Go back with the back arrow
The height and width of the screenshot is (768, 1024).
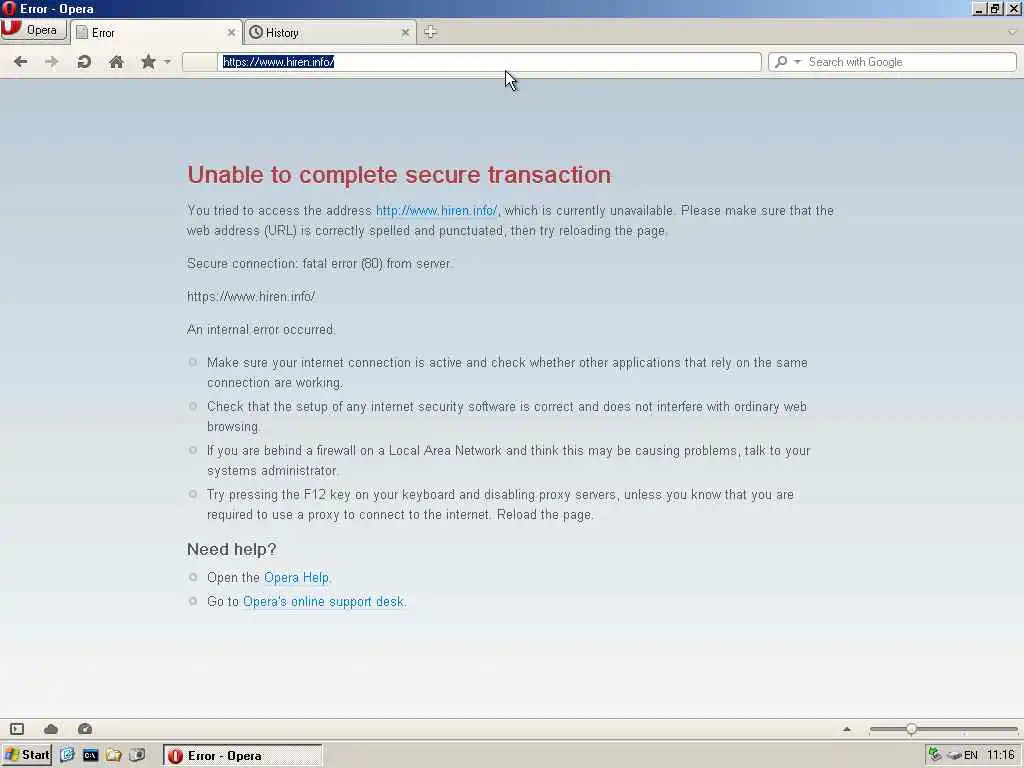point(21,62)
